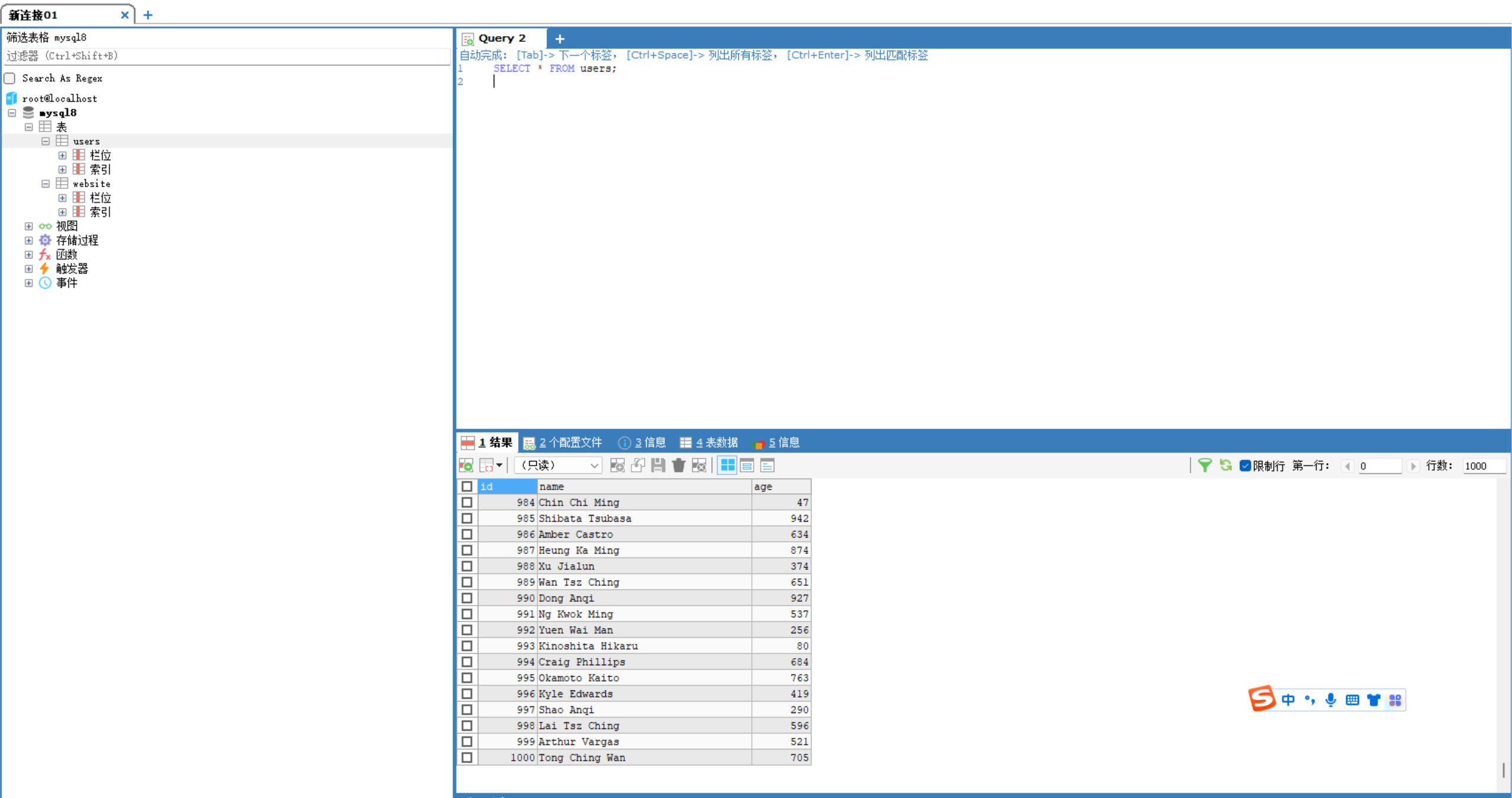Viewport: 1512px width, 798px height.
Task: Switch to form view mode icon
Action: point(747,465)
